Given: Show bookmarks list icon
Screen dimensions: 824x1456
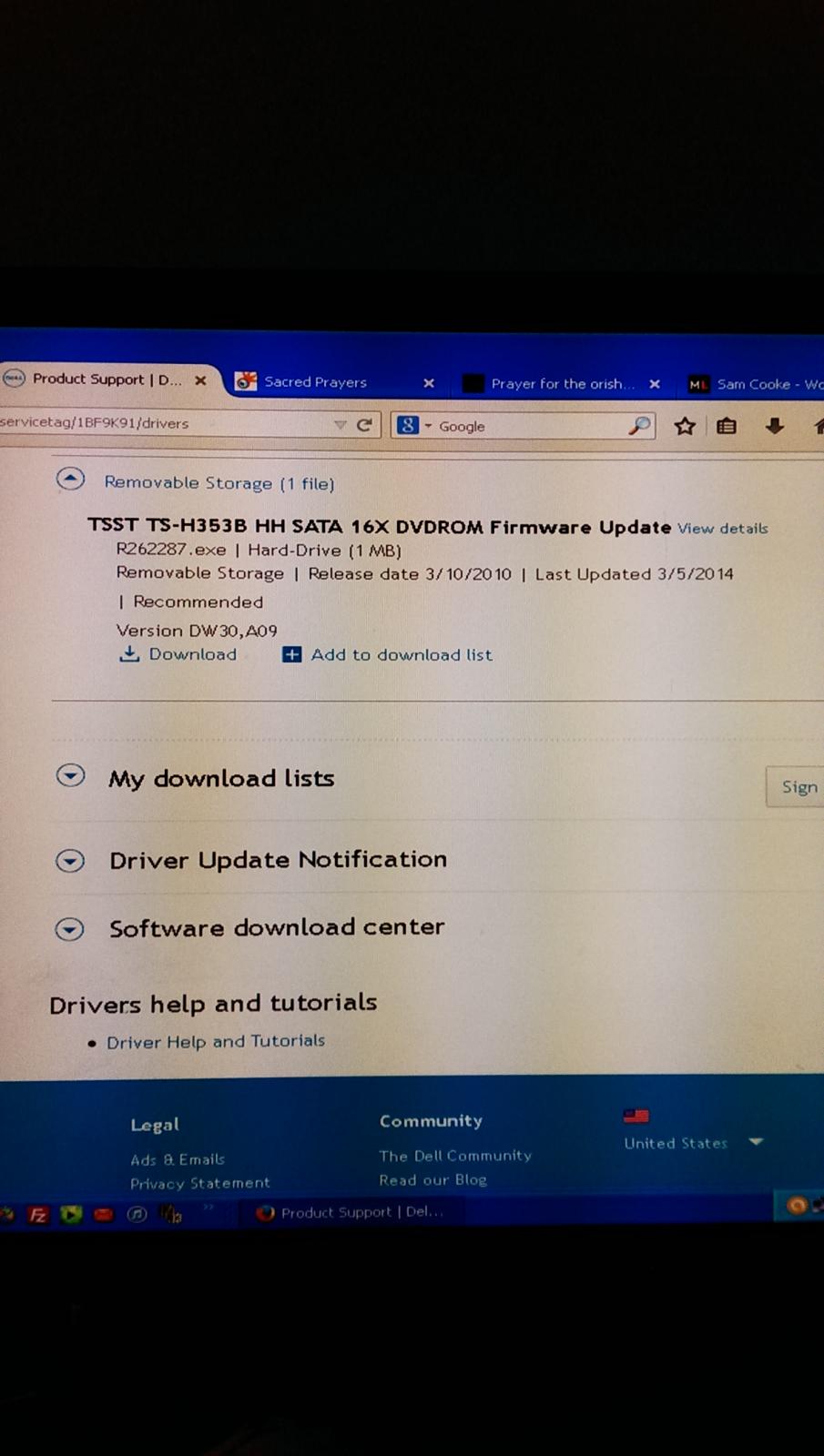Looking at the screenshot, I should point(727,426).
